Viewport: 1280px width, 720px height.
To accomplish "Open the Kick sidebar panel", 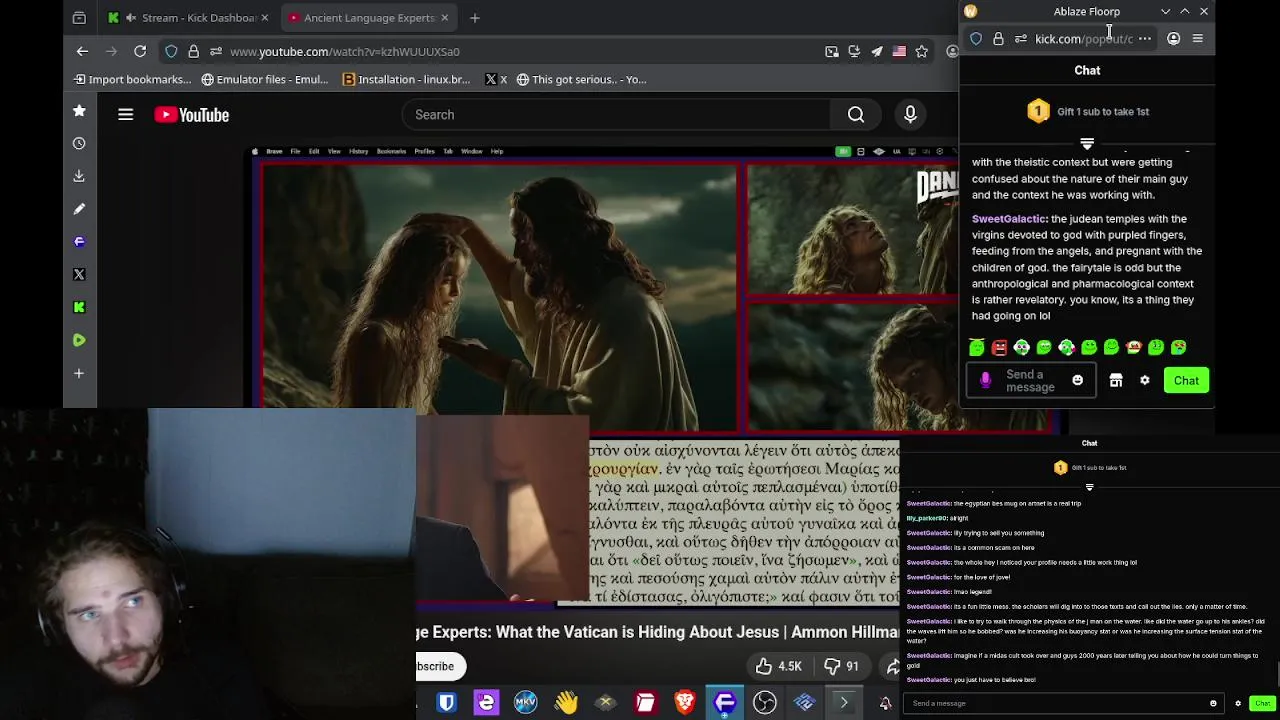I will tap(79, 307).
